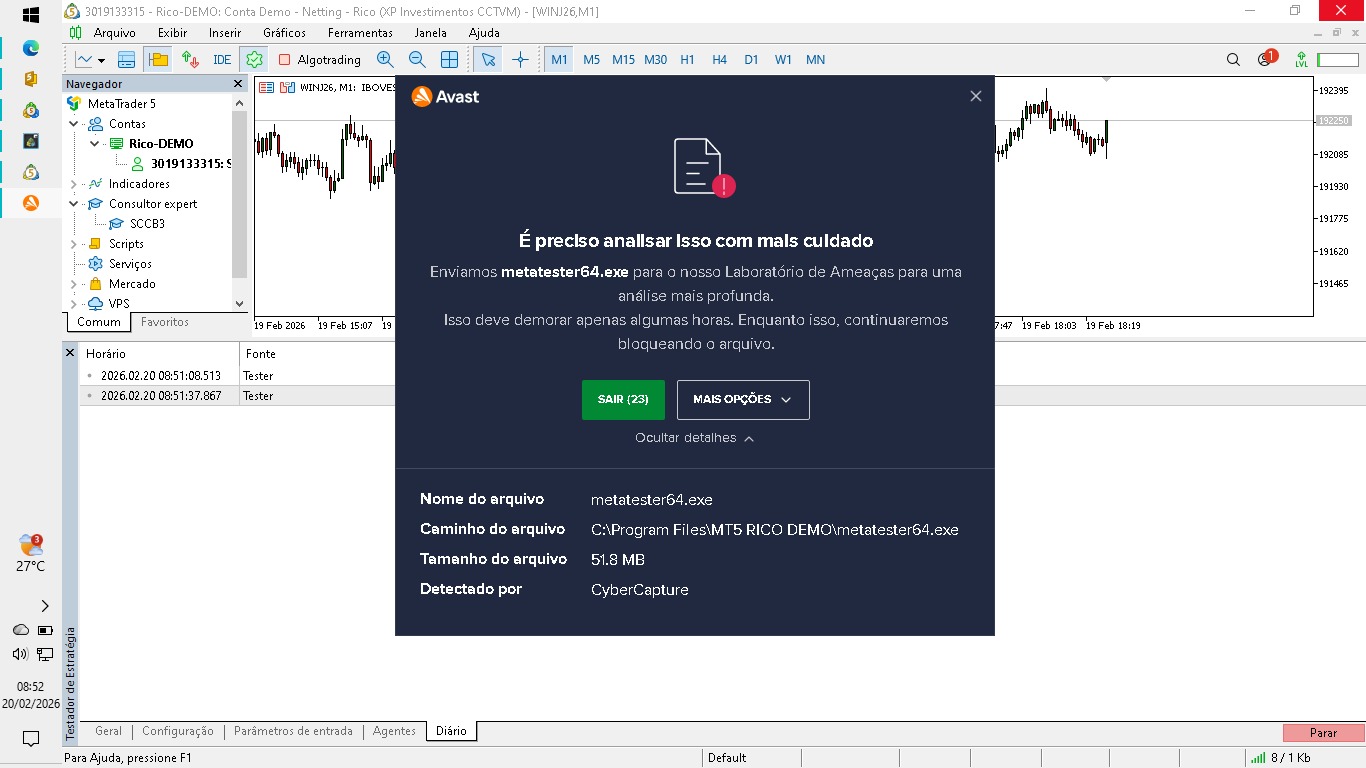1366x768 pixels.
Task: Open the search magnifier in toolbar
Action: point(1233,59)
